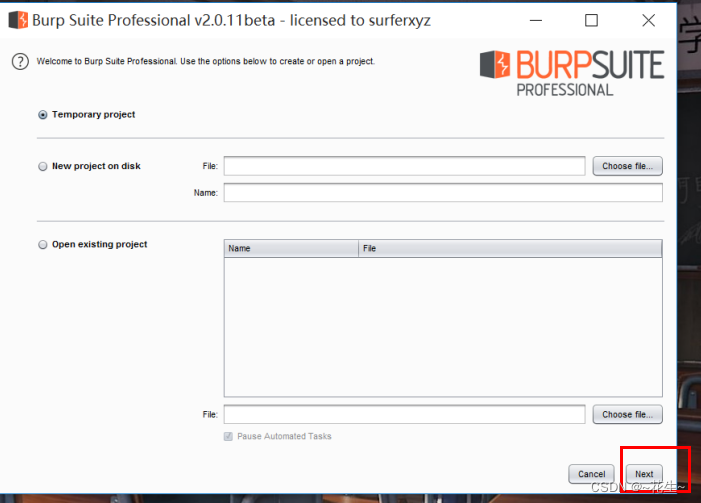
Task: Toggle the Pause Automated Tasks checkbox
Action: (228, 436)
